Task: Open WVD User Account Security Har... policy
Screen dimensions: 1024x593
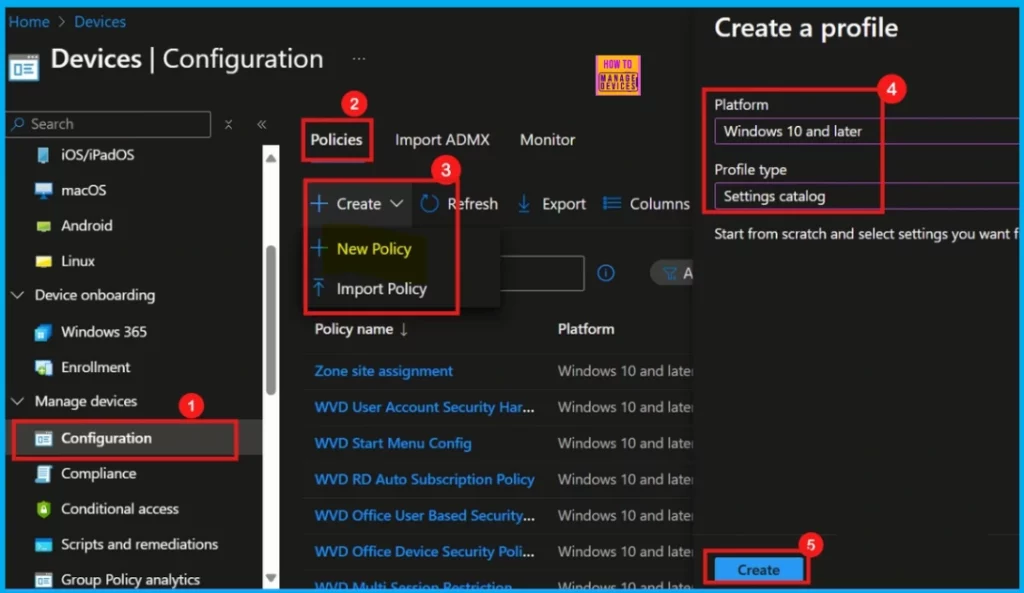Action: tap(424, 407)
